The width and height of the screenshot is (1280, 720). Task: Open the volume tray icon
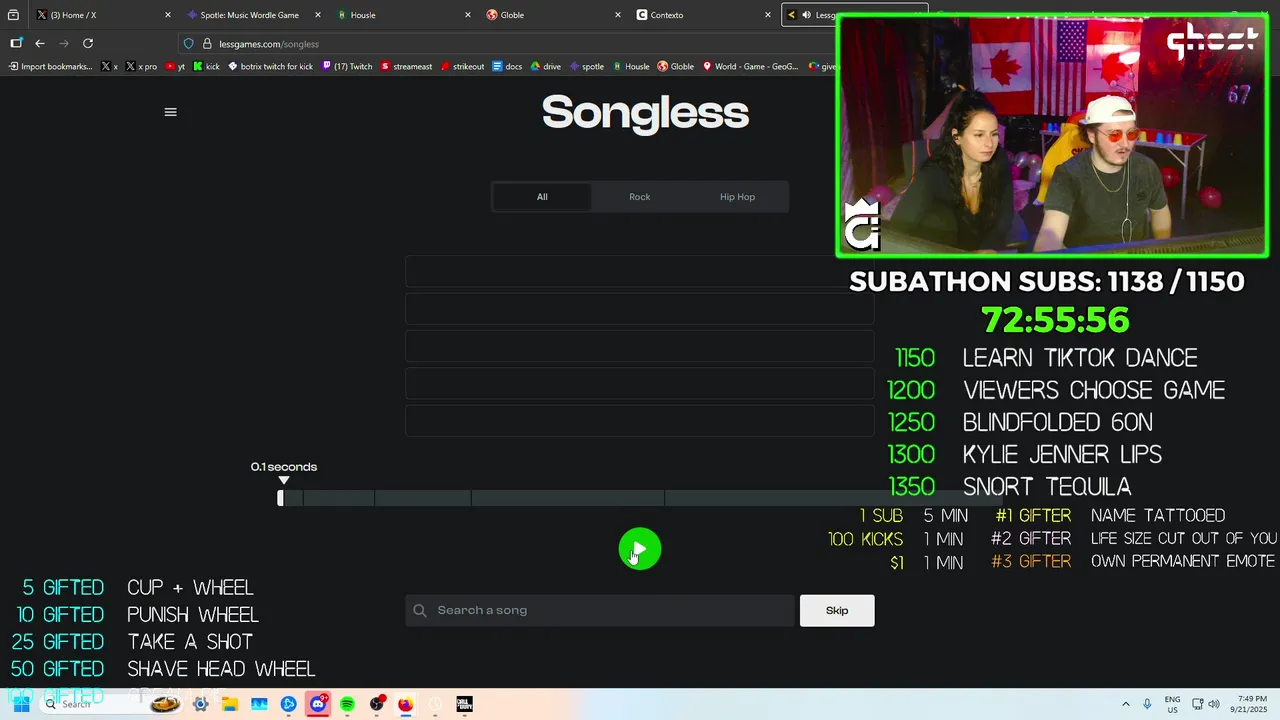pos(1213,704)
